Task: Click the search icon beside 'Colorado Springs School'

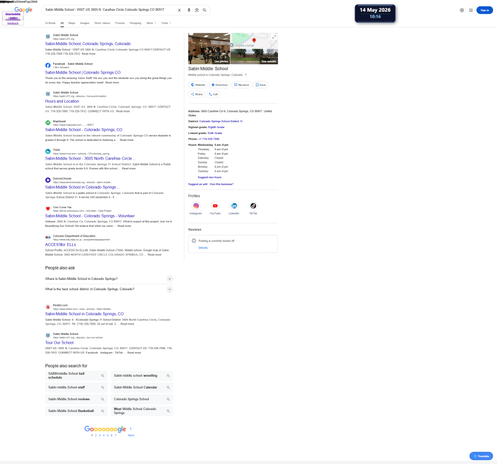Action: (168, 399)
